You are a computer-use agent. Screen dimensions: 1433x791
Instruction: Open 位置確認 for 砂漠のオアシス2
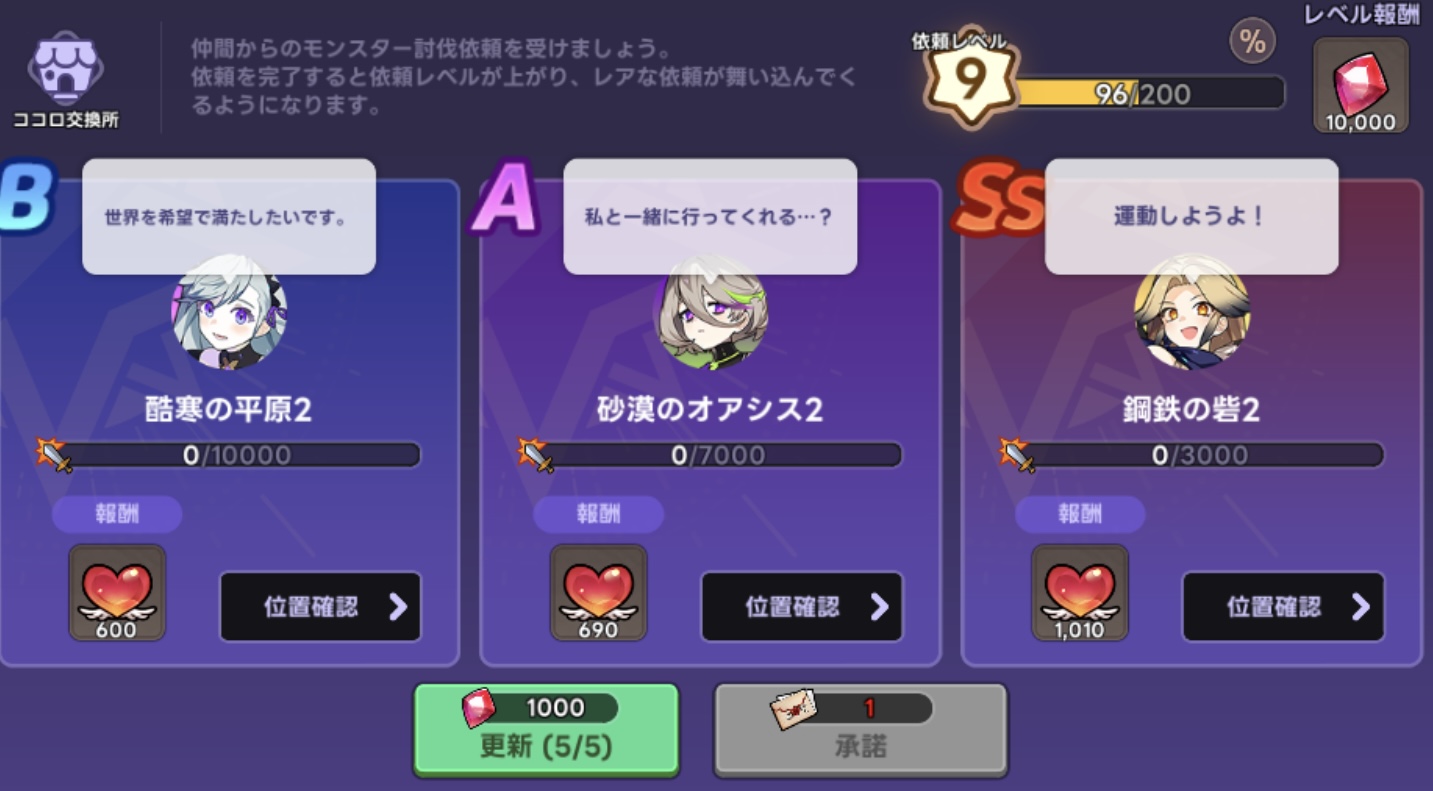point(802,607)
